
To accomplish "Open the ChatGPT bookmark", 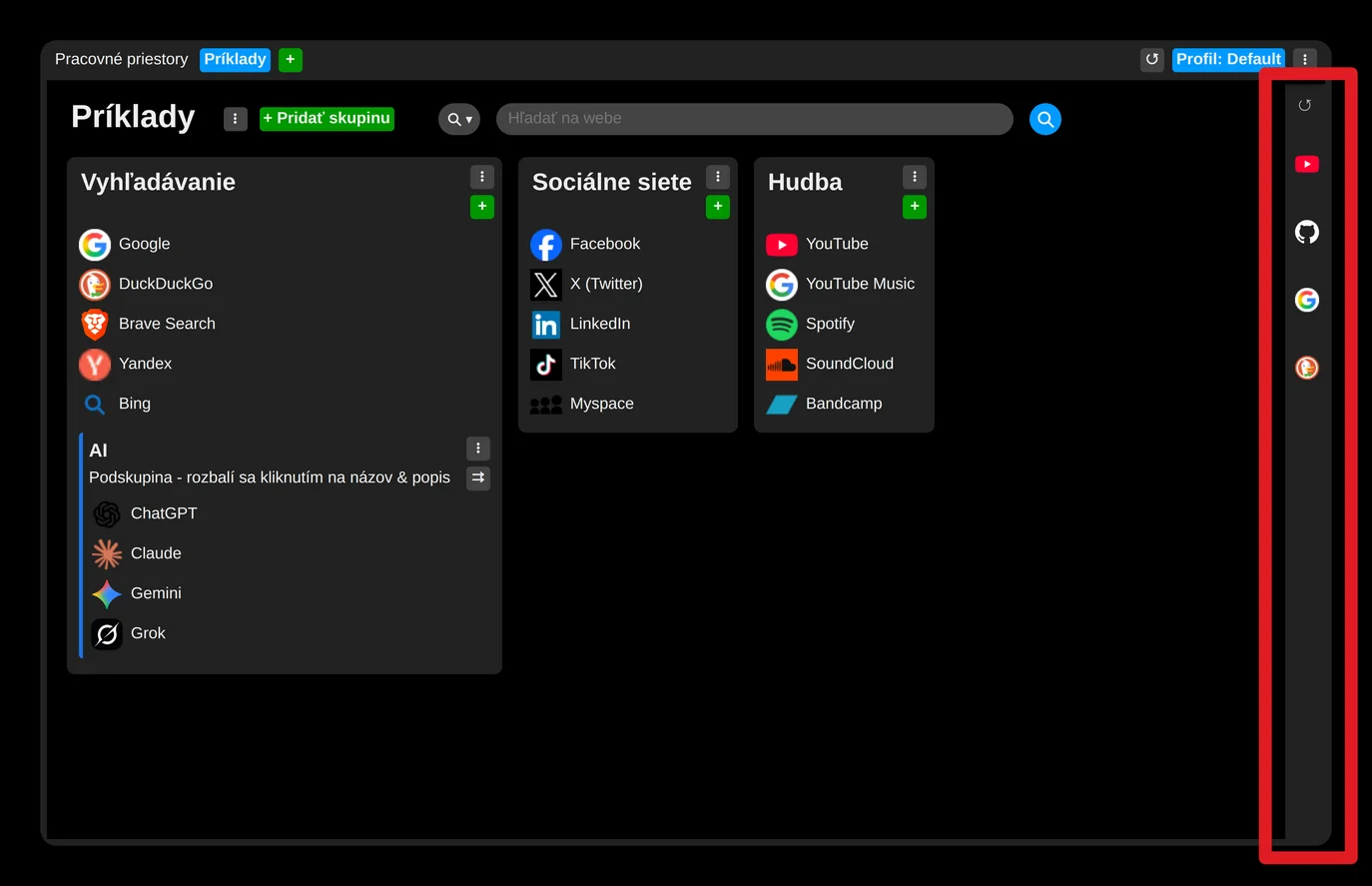I will point(145,513).
